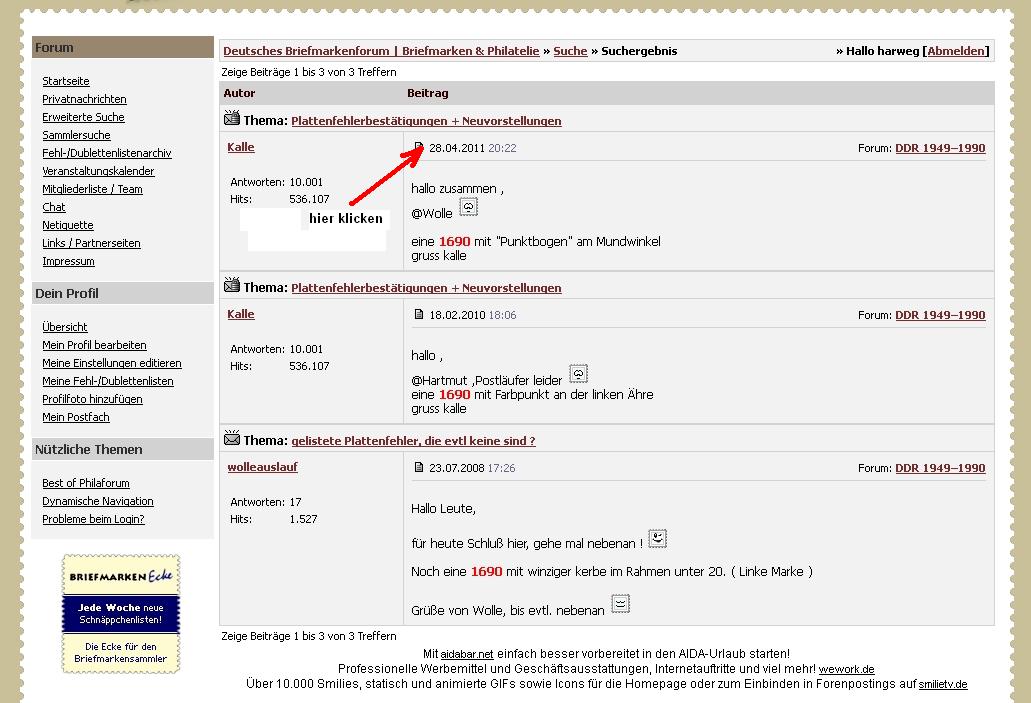
Task: Open the Startseite link in sidebar
Action: click(x=66, y=81)
